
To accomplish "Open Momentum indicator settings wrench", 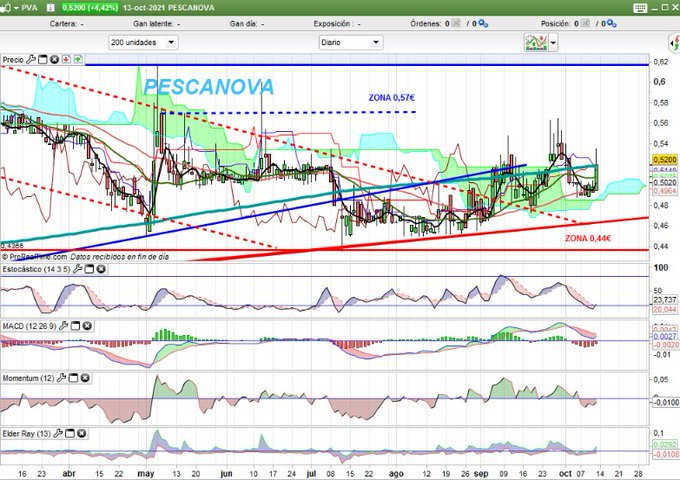I will [62, 378].
